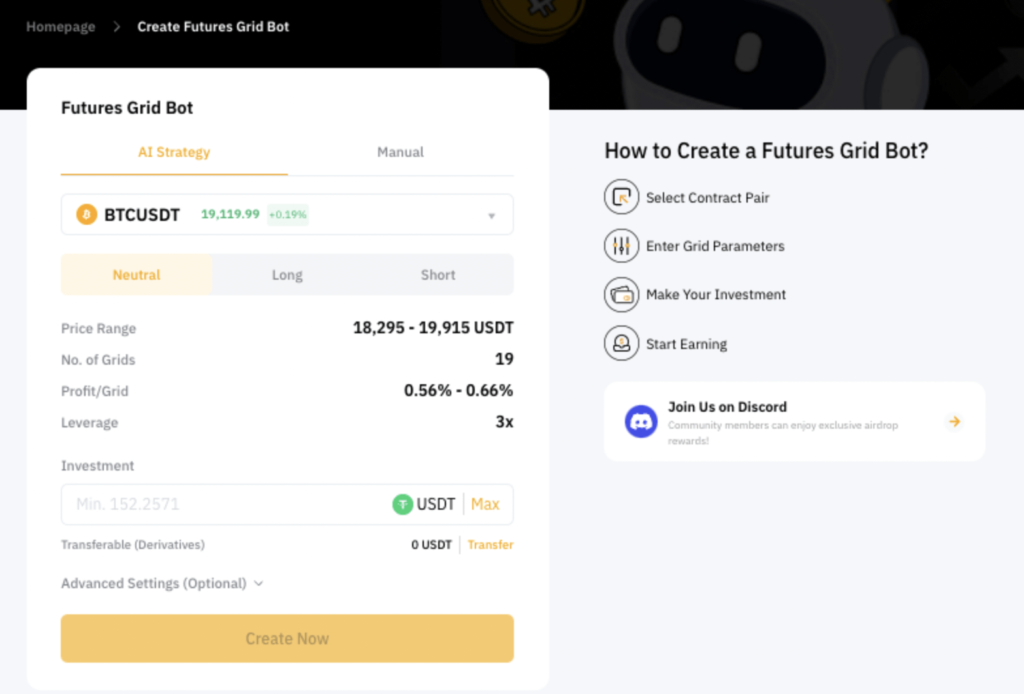Switch to the AI Strategy tab
This screenshot has height=694, width=1024.
174,152
